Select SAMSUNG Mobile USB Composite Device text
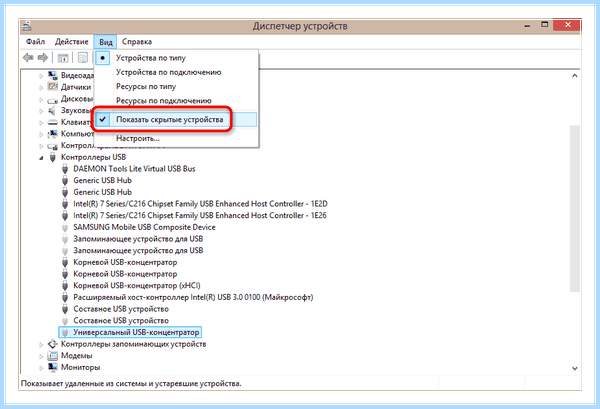Viewport: 600px width, 409px height. pos(144,227)
